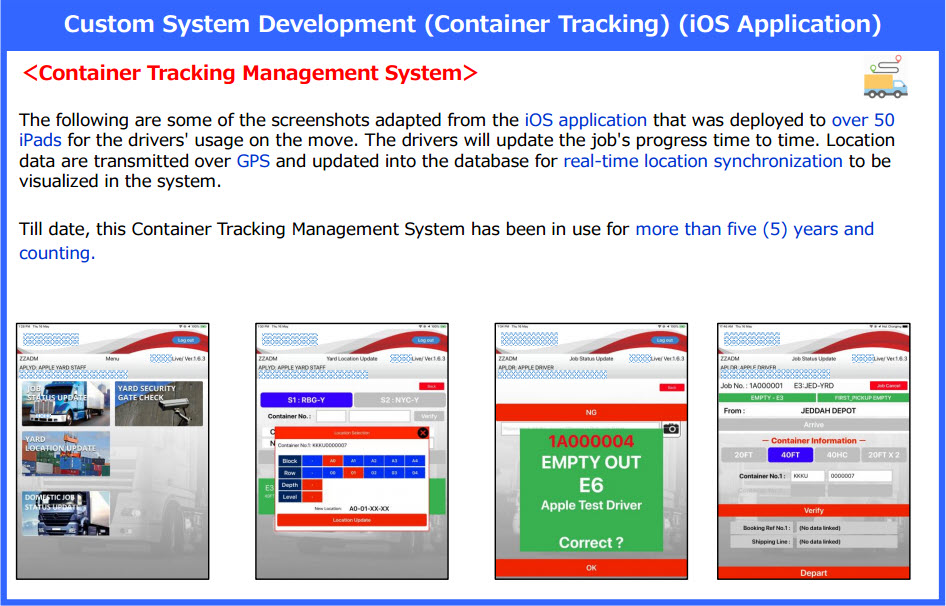The width and height of the screenshot is (946, 606).
Task: Select block A0 in location grid
Action: click(332, 461)
